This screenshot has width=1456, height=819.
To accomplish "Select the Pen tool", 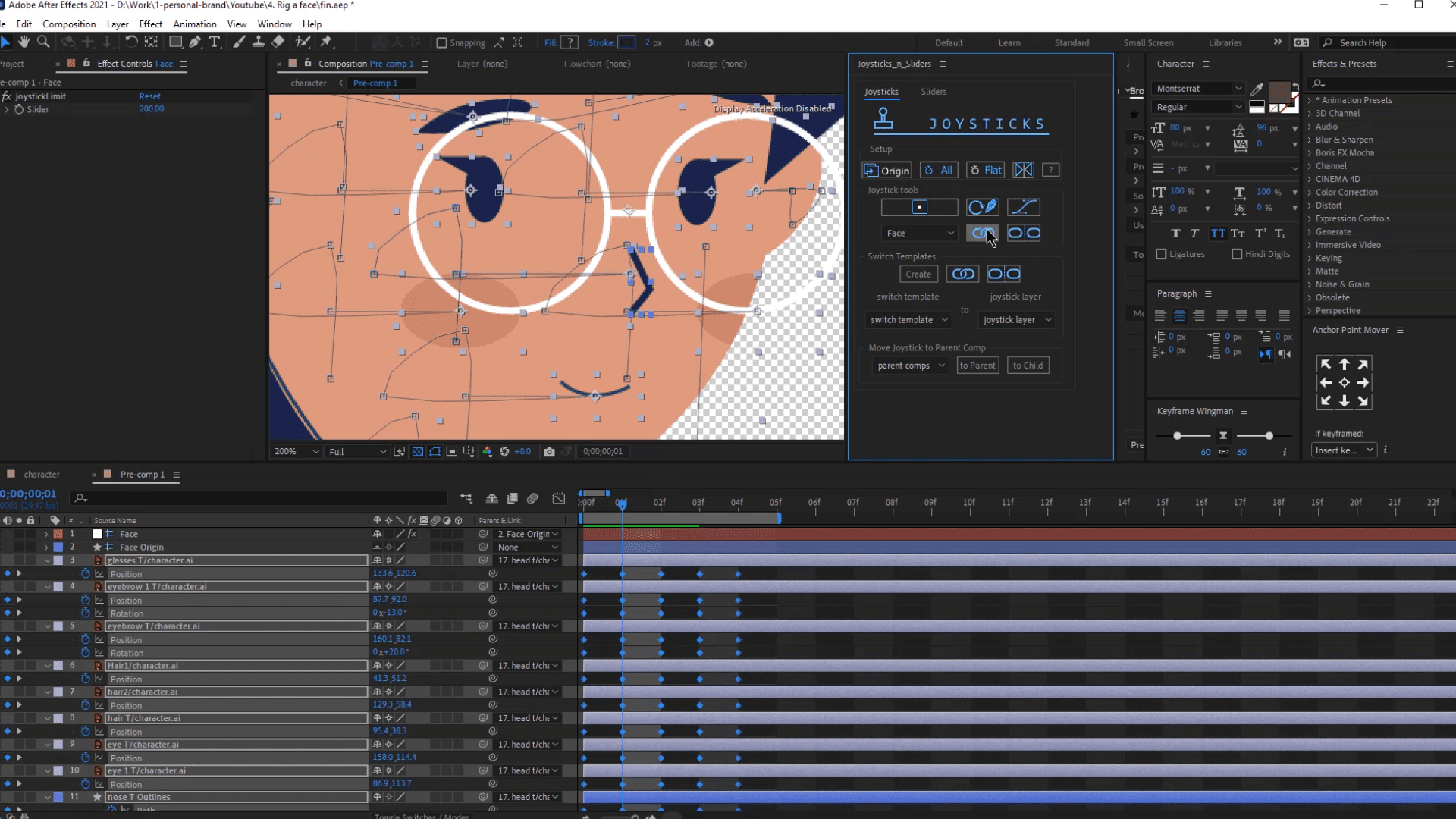I will (195, 42).
